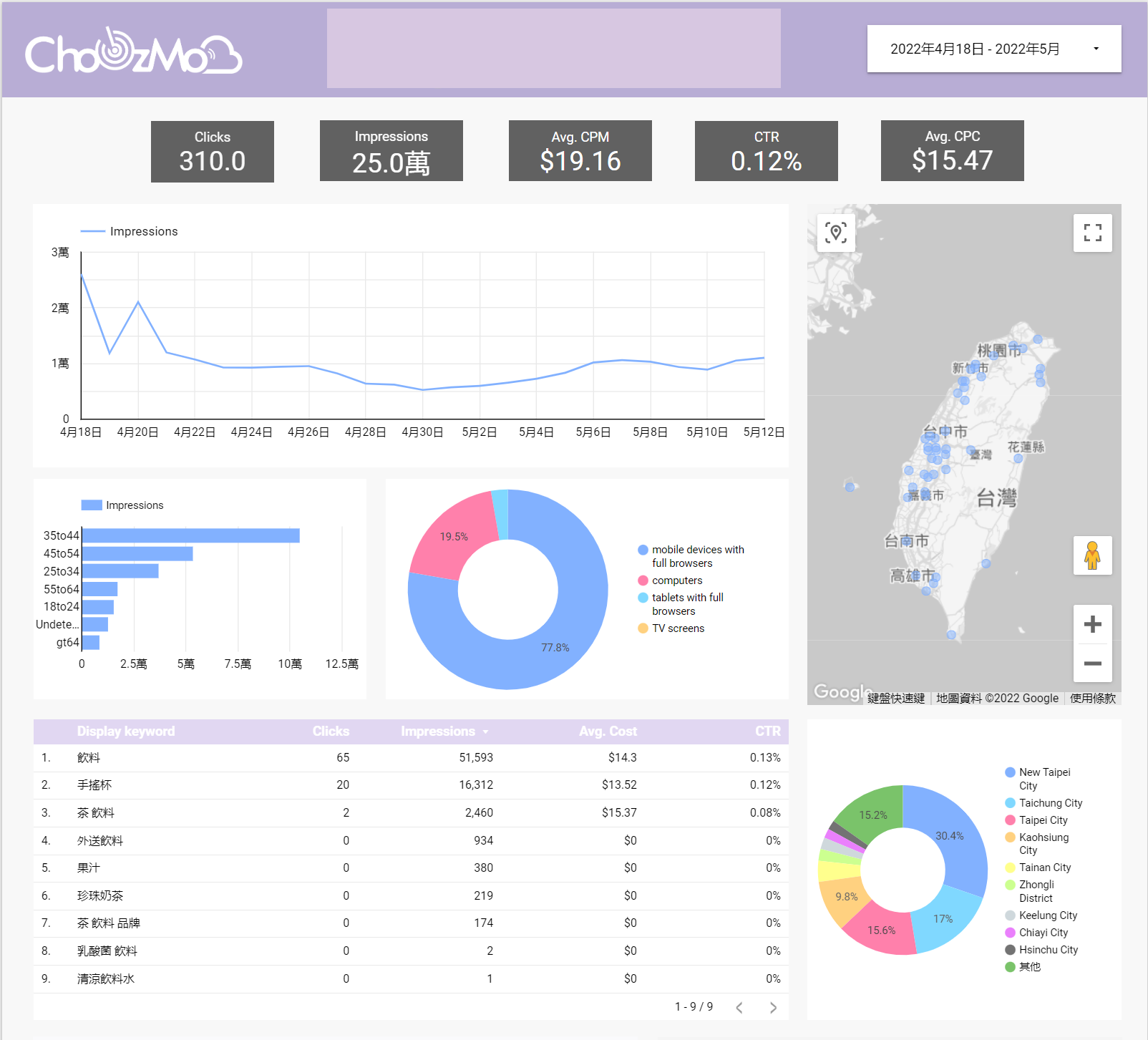Click the 鍵盤快速鍵 keyboard shortcuts button
This screenshot has height=1040, width=1148.
coord(896,698)
